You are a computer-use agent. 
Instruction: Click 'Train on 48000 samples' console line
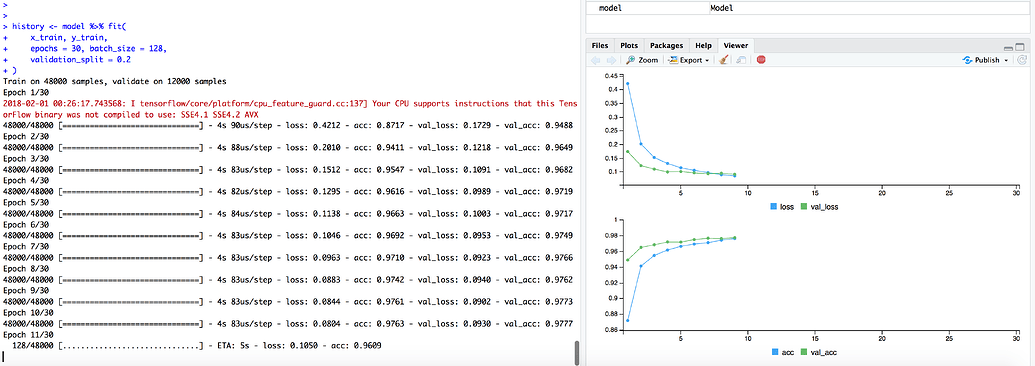tap(115, 81)
